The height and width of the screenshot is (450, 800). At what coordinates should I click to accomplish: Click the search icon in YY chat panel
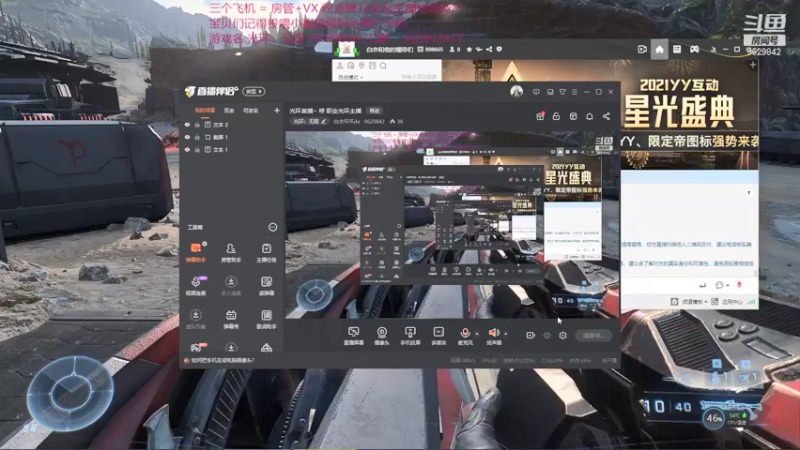click(383, 66)
